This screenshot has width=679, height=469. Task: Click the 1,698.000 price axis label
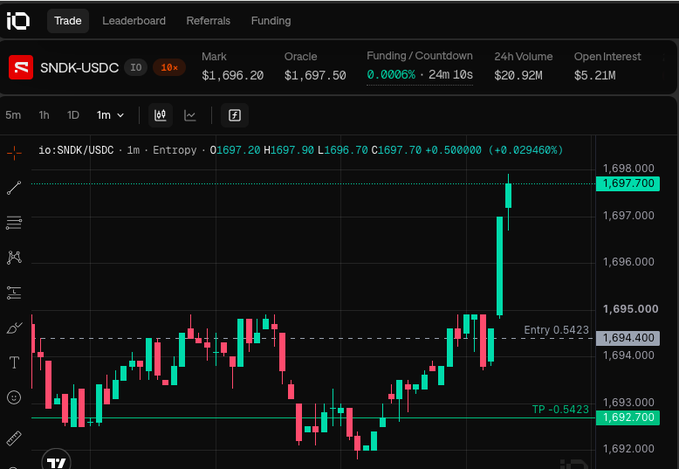point(629,168)
